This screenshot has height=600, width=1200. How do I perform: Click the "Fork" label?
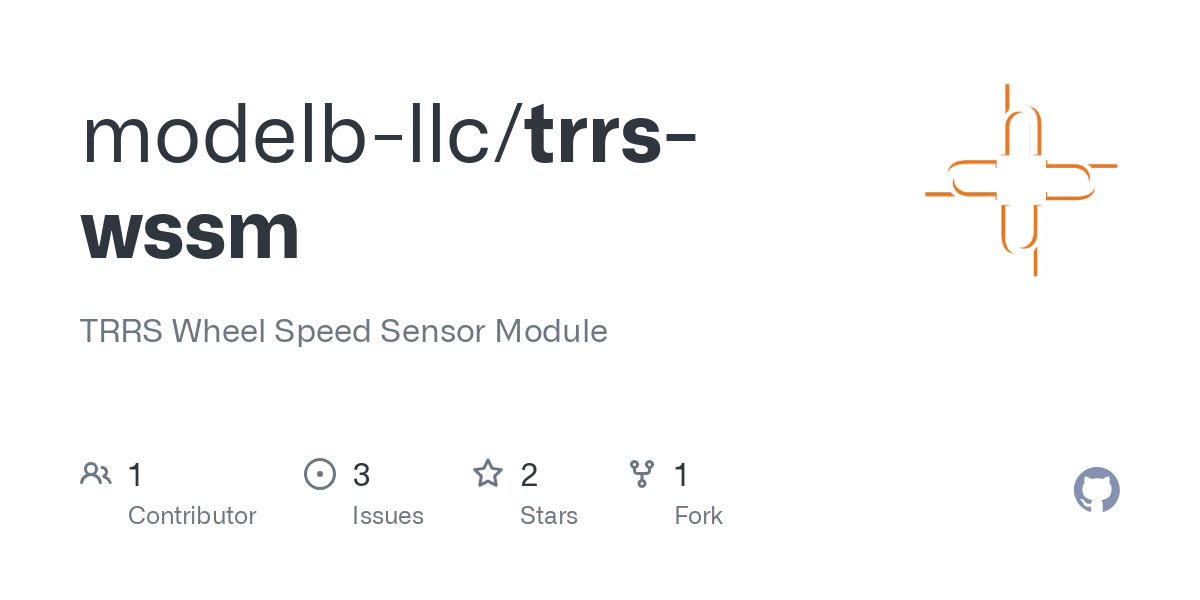click(x=698, y=516)
